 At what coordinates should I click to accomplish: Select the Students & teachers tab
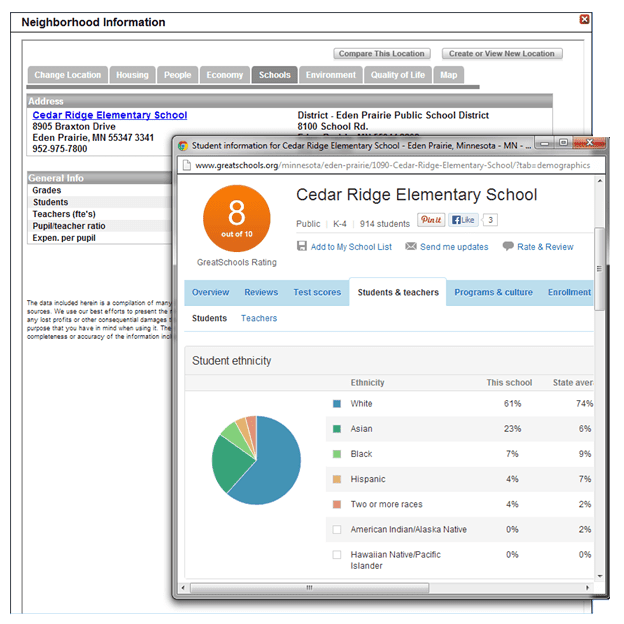(x=398, y=292)
